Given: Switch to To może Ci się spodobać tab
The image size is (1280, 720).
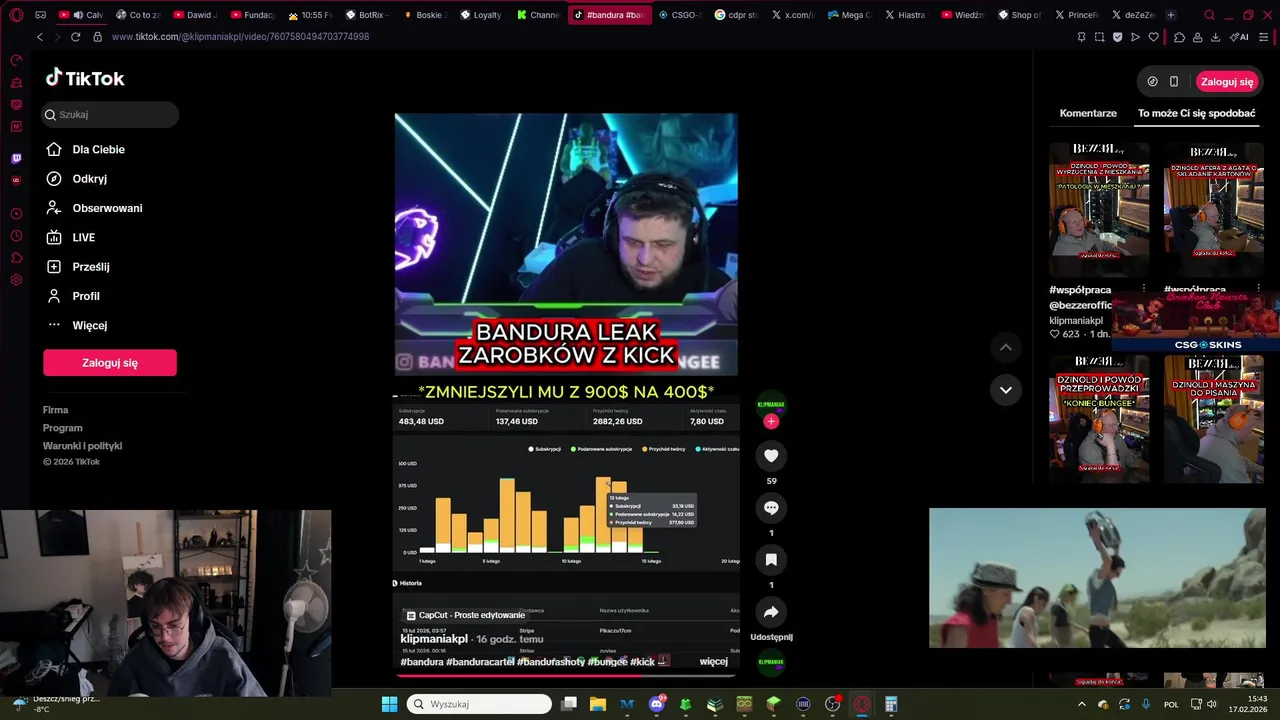Looking at the screenshot, I should coord(1196,113).
